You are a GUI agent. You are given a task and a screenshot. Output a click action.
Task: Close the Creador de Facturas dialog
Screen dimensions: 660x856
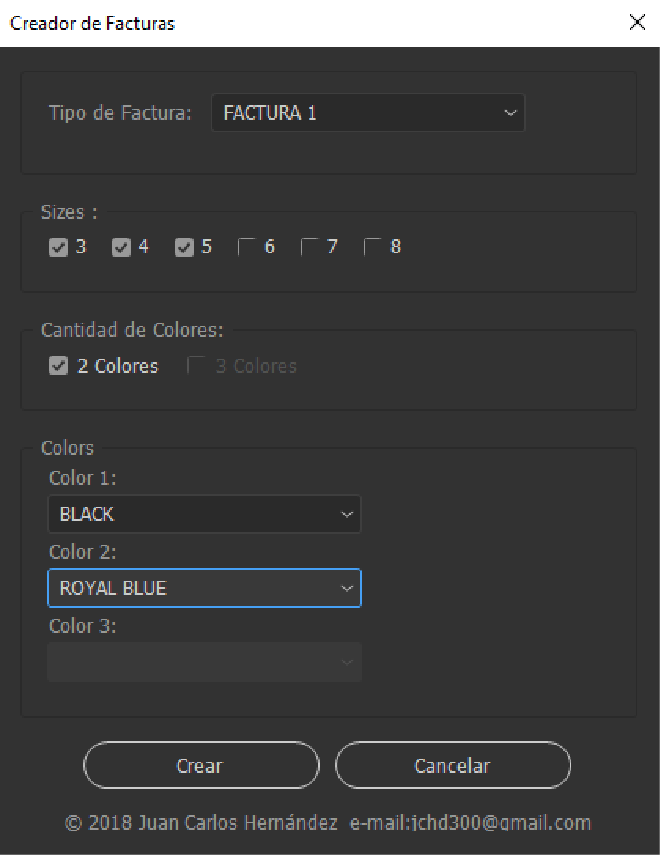pos(637,23)
